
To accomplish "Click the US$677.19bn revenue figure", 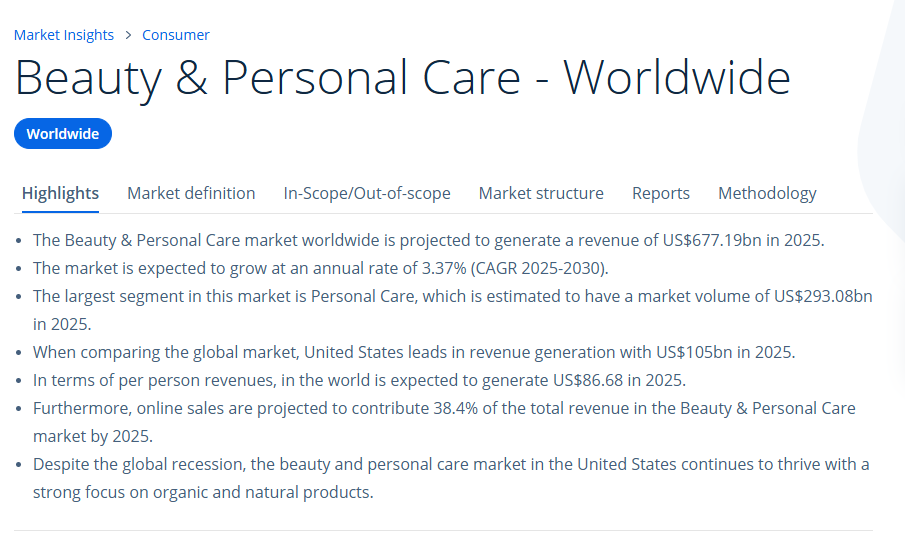I will pos(715,240).
